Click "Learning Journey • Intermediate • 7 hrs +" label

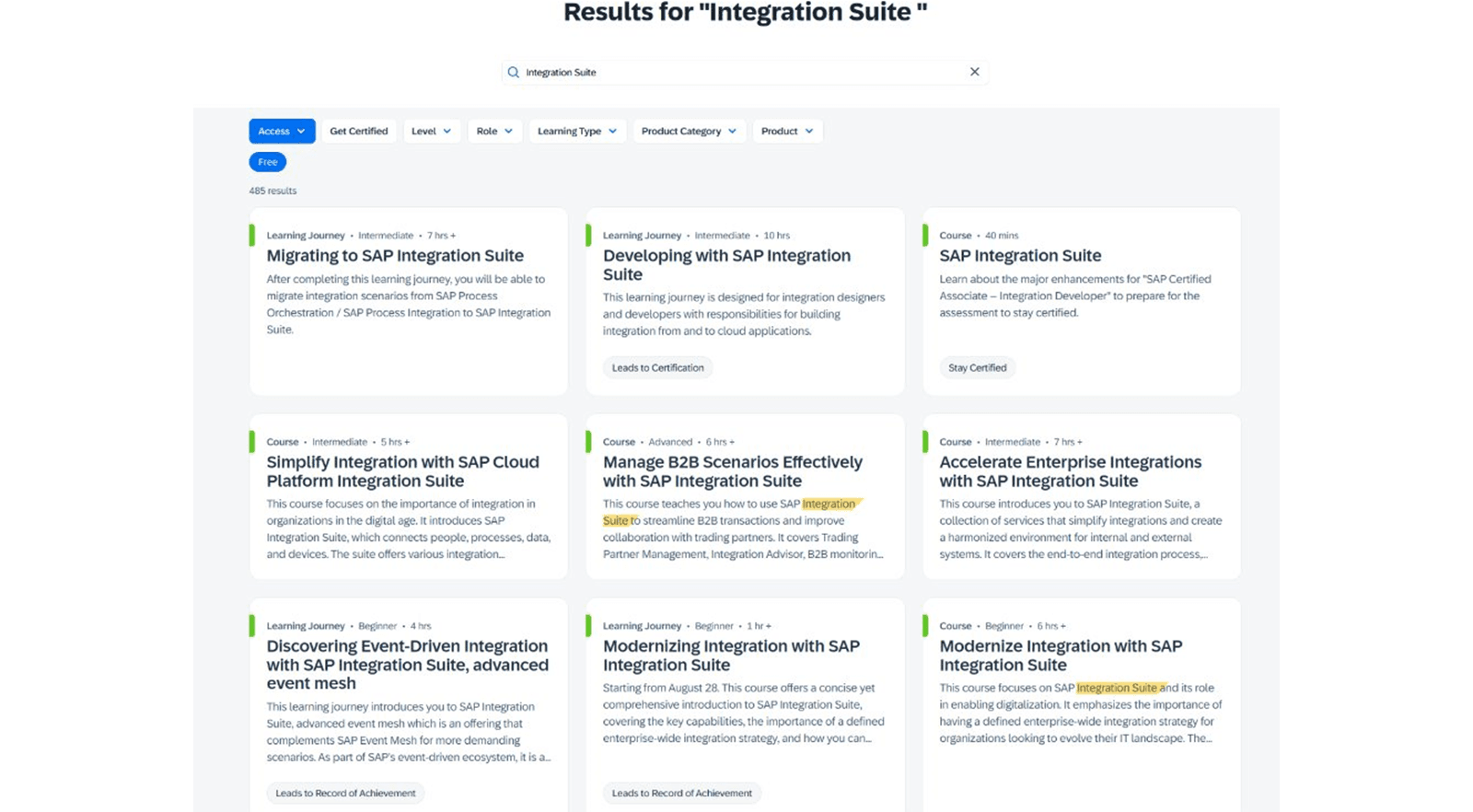[361, 236]
